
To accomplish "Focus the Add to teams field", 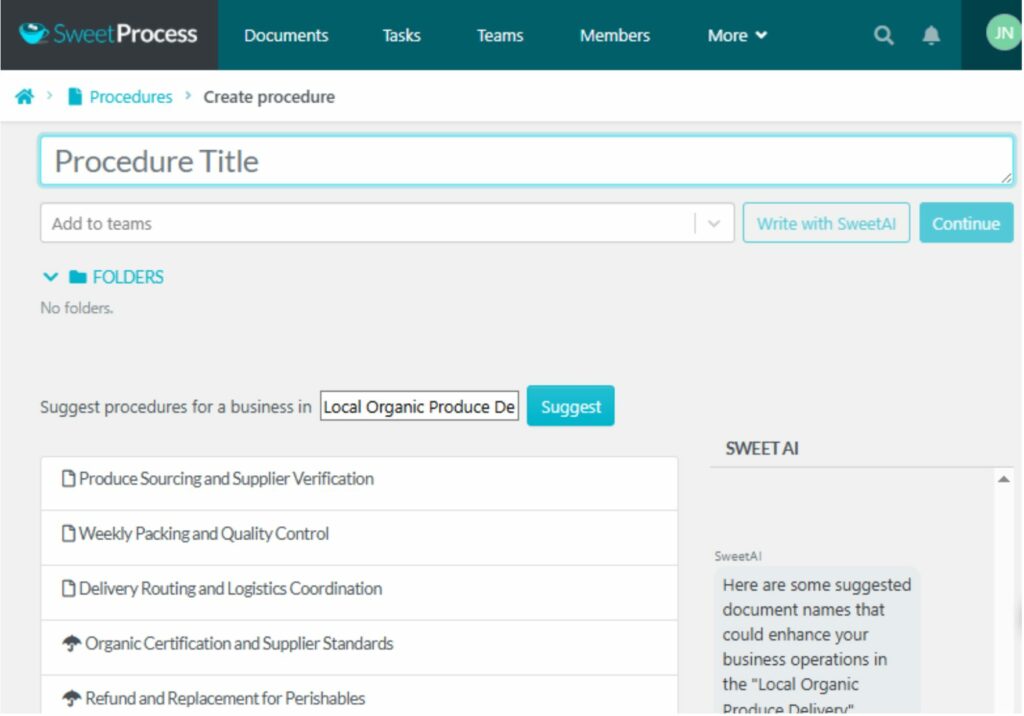I will tap(387, 223).
